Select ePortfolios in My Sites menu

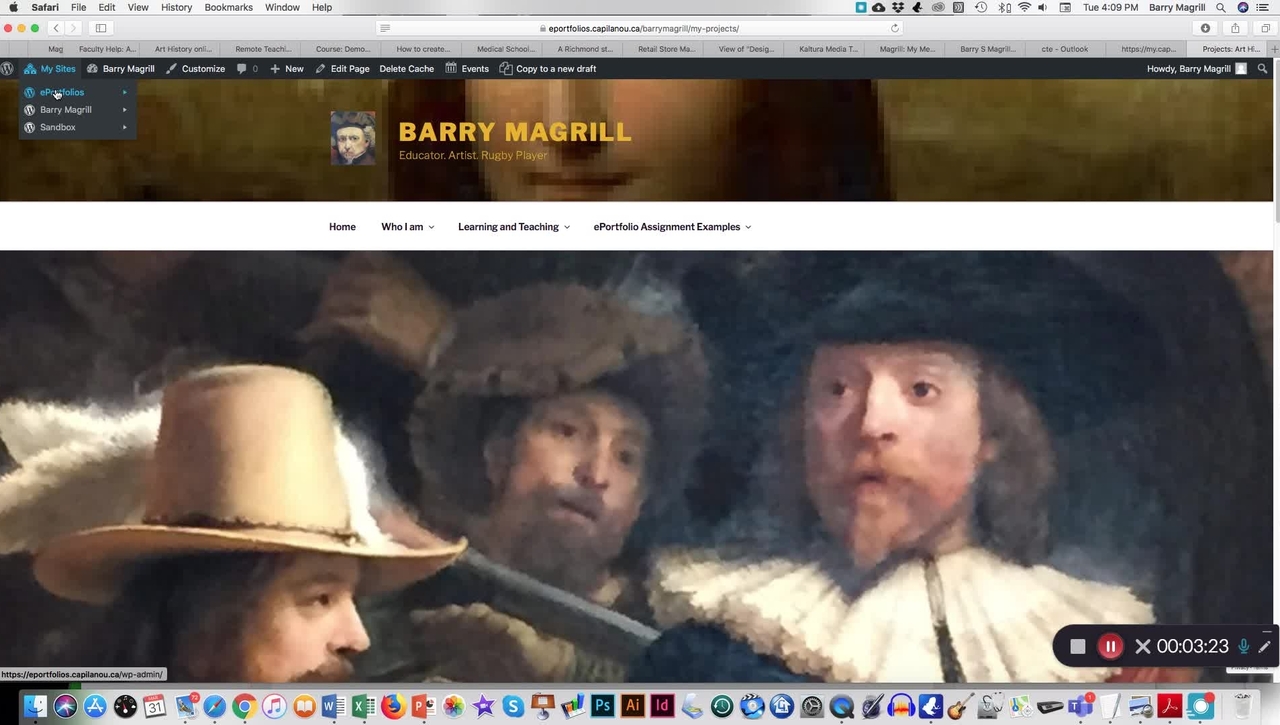tap(62, 92)
